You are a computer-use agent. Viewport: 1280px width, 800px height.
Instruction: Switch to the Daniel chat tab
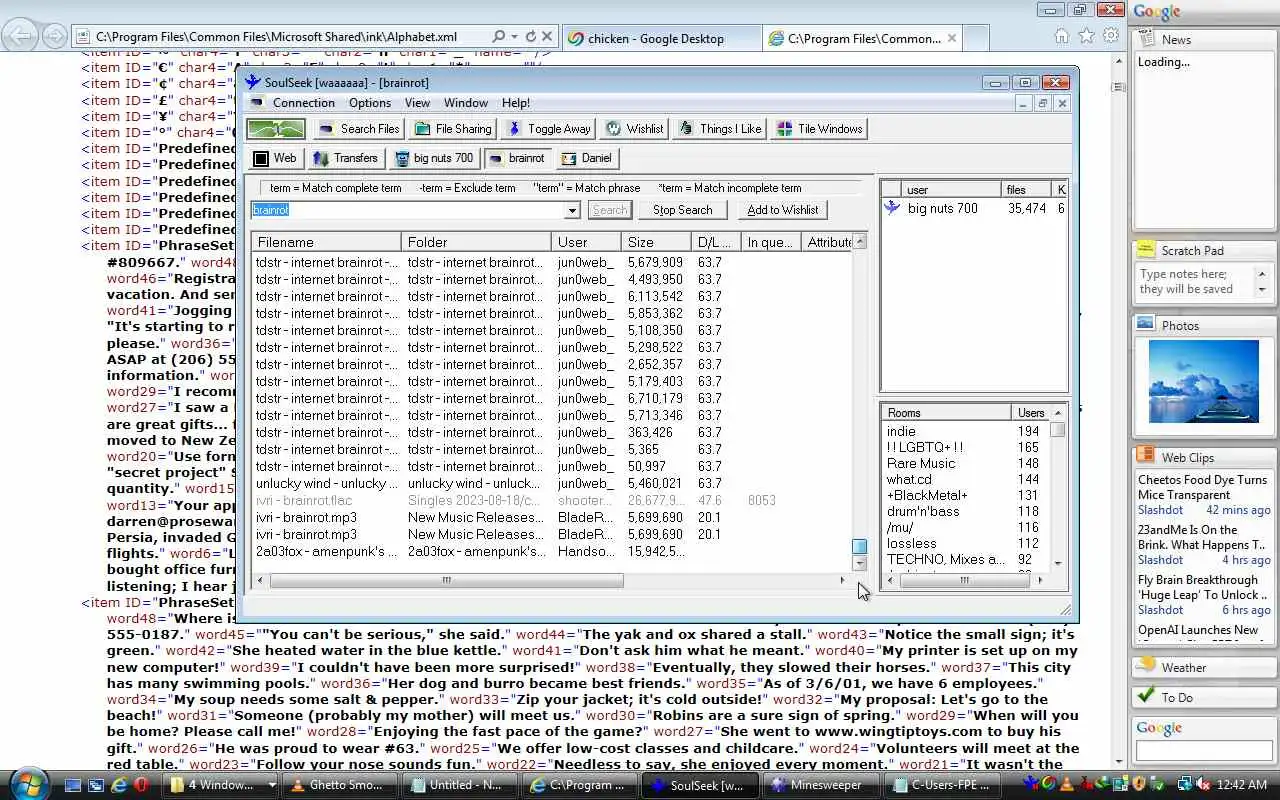586,158
